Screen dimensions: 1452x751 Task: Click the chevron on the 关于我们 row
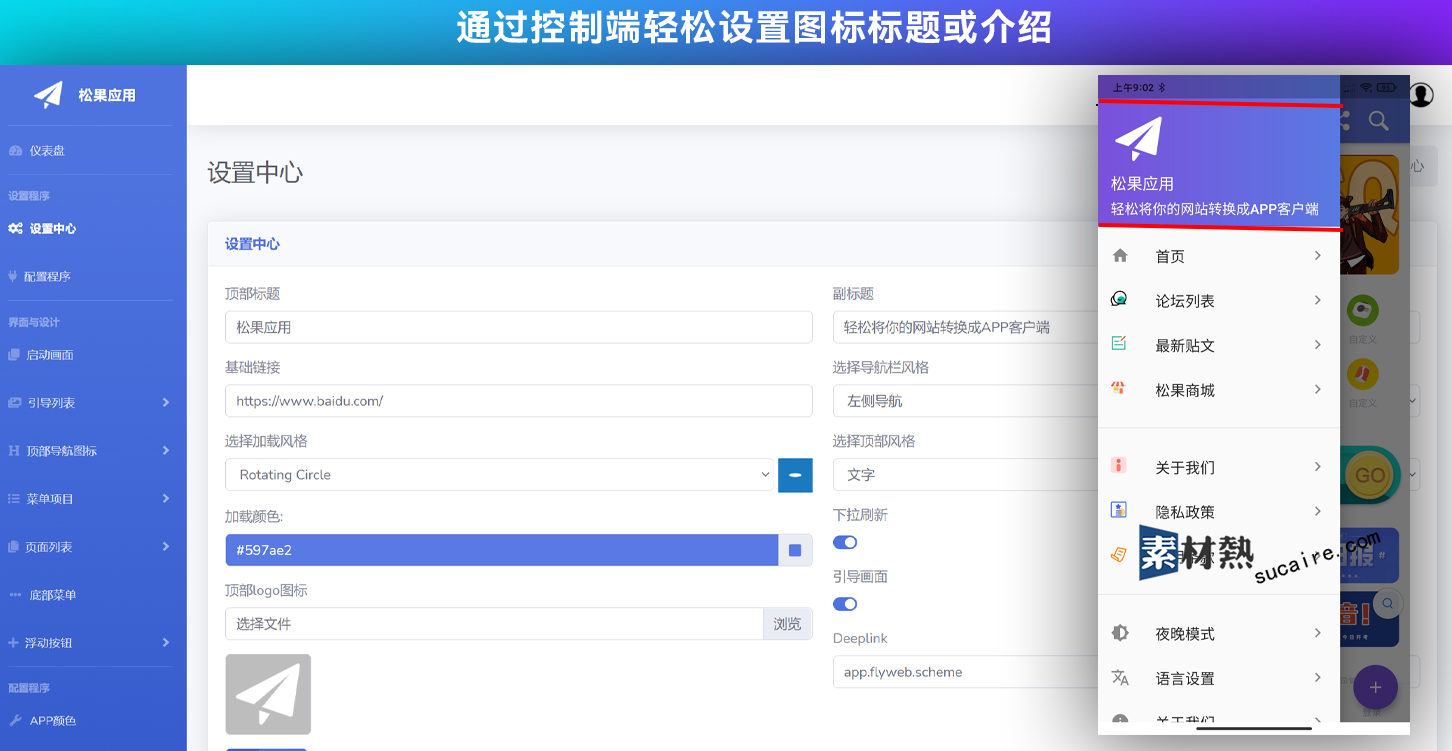coord(1318,467)
